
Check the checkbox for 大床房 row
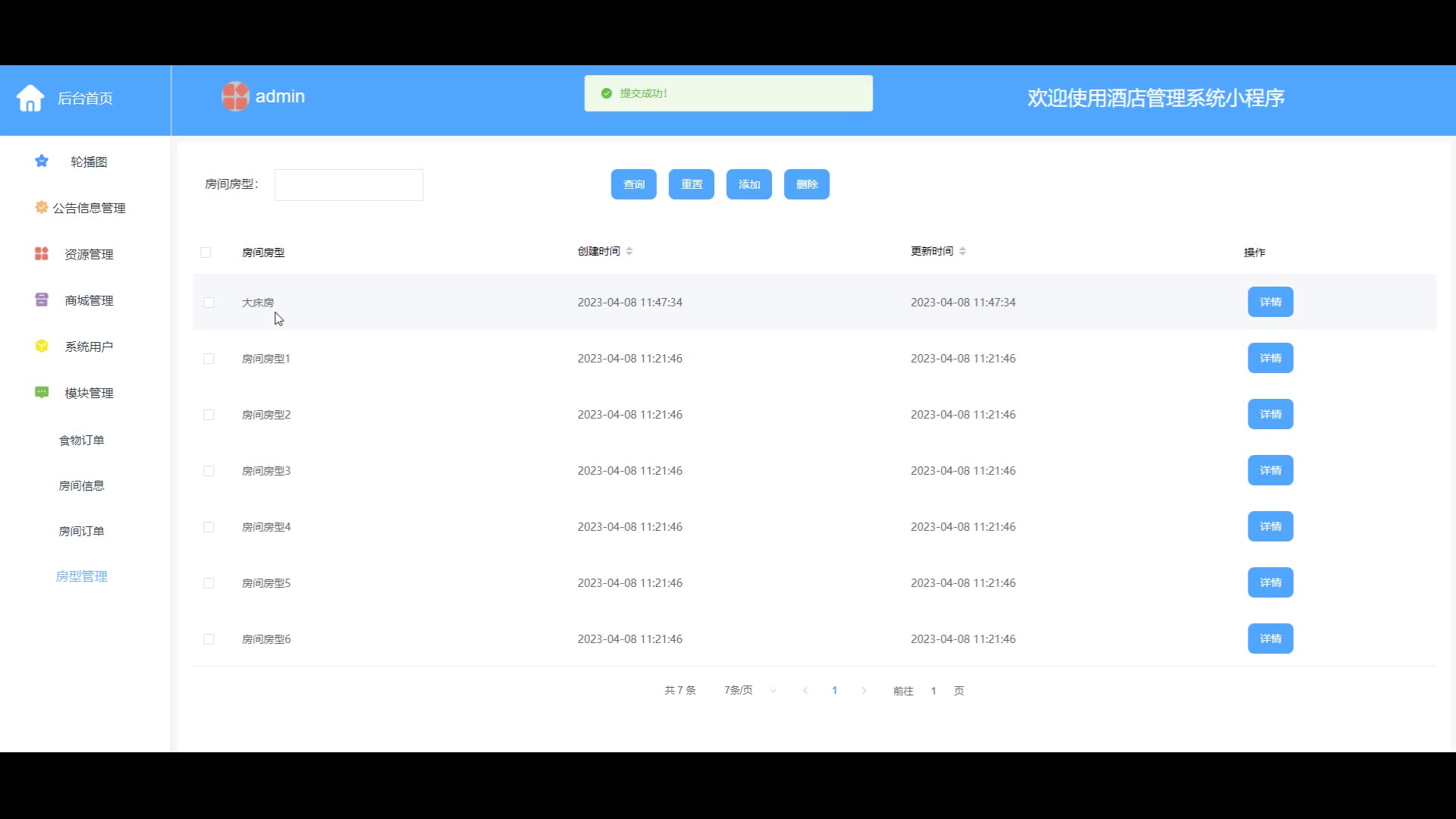(x=209, y=303)
